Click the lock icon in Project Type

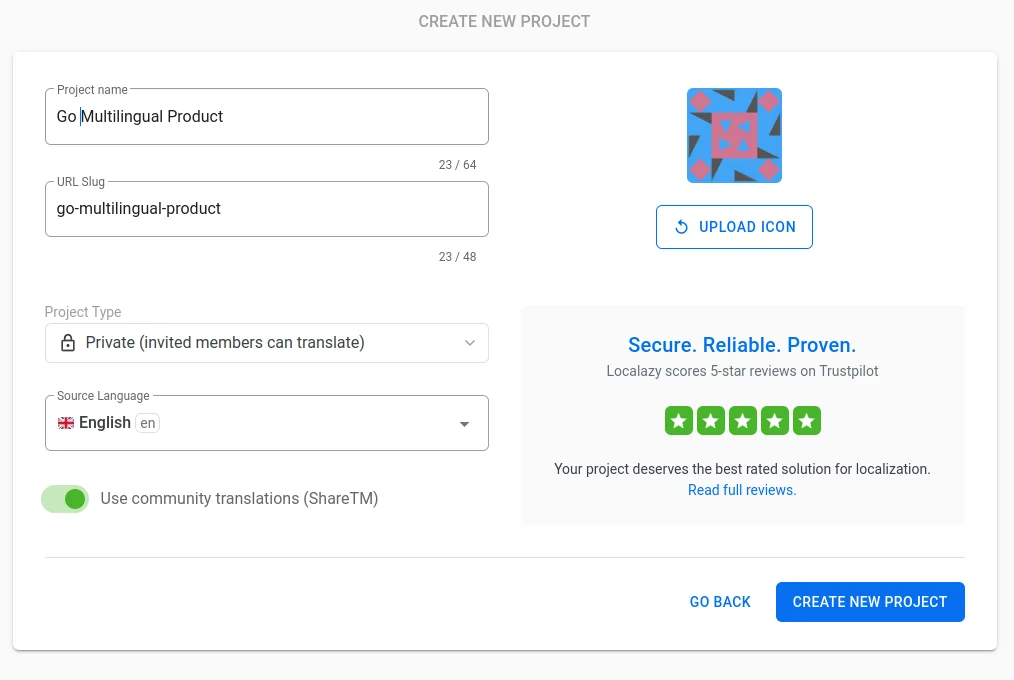[x=68, y=343]
